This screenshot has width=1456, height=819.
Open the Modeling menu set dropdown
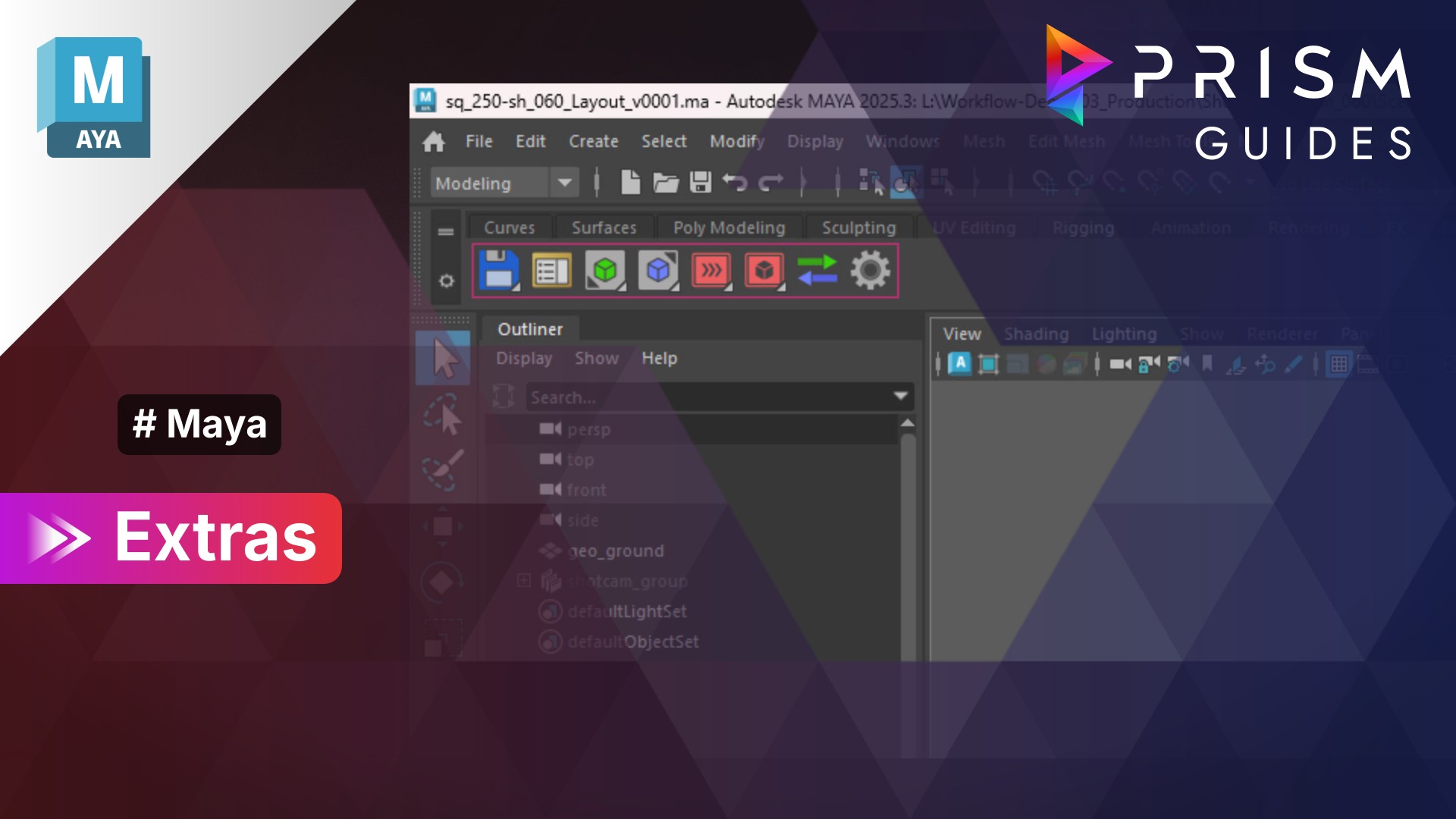[564, 183]
